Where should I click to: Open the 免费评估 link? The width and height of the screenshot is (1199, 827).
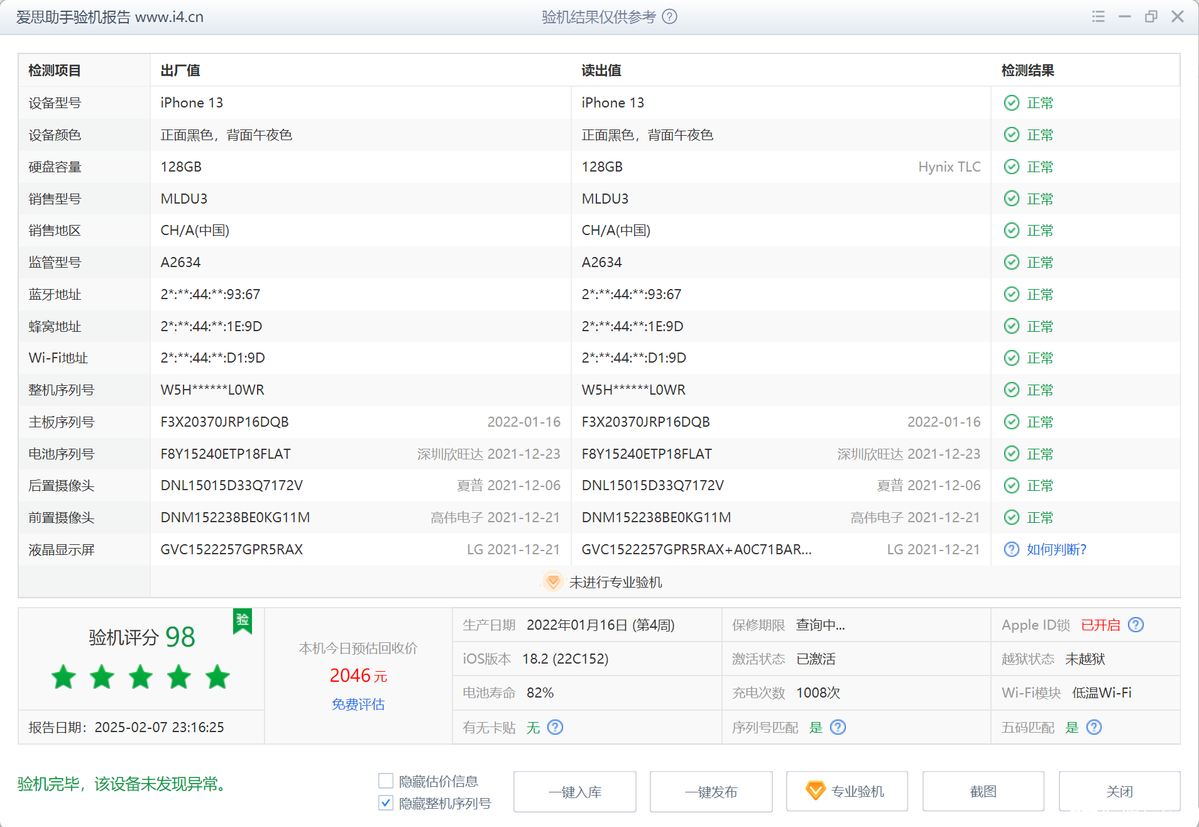pos(358,704)
